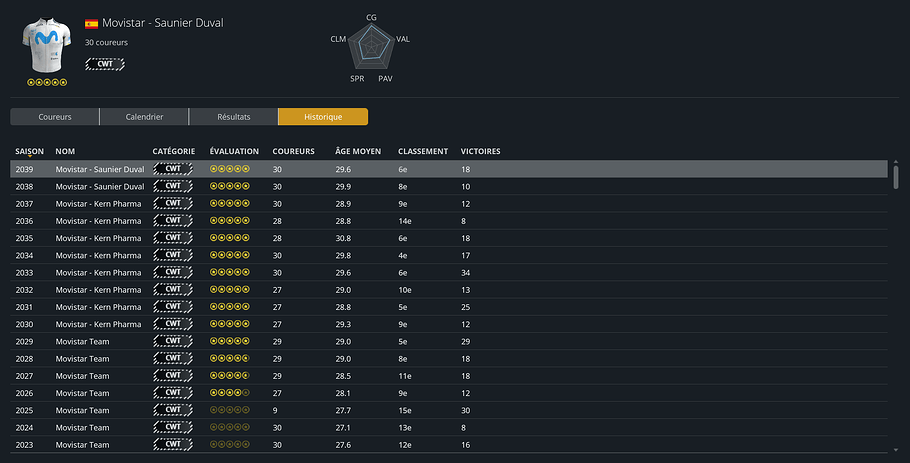Click four-star rating in 2026 row
This screenshot has height=463, width=910.
(230, 393)
